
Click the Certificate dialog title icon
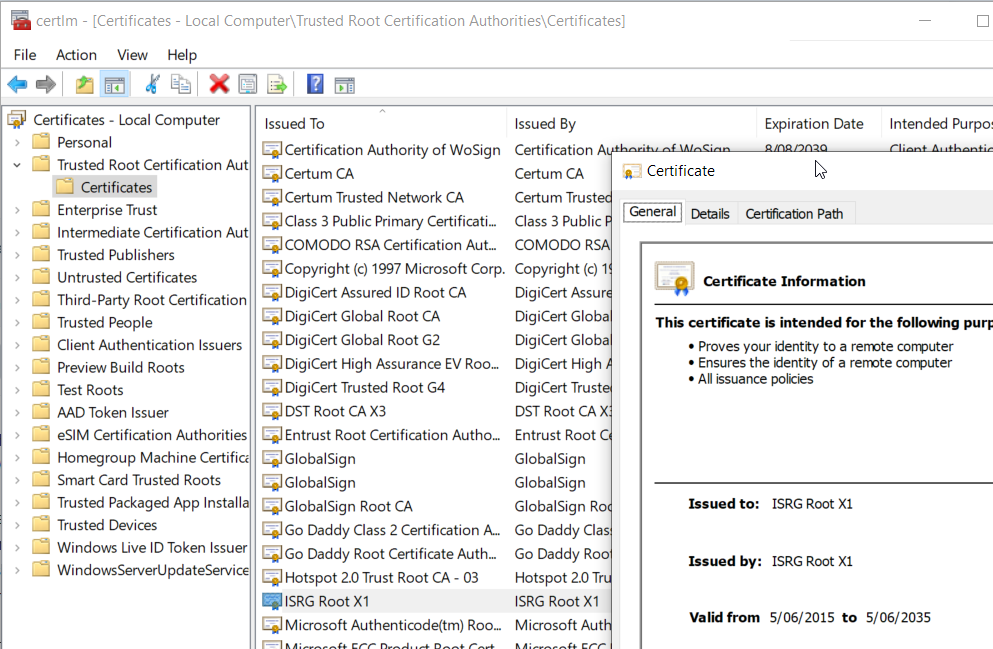tap(631, 172)
